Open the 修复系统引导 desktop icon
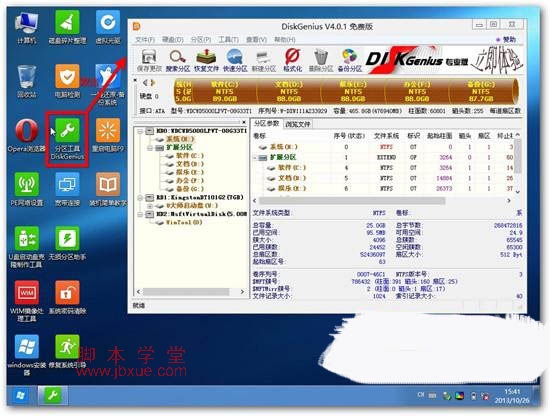The height and width of the screenshot is (416, 550). 67,352
